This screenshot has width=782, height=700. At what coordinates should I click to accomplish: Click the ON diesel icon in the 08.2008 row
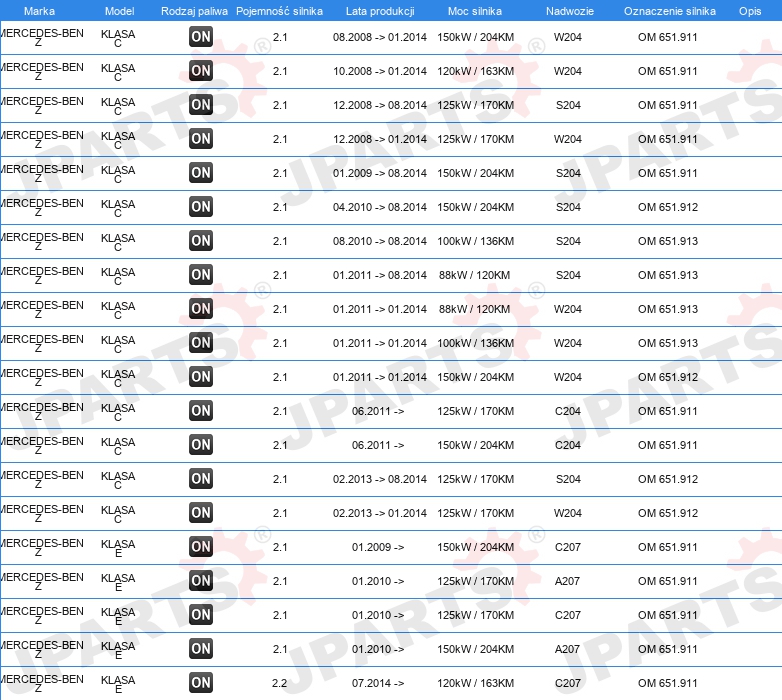(x=201, y=37)
